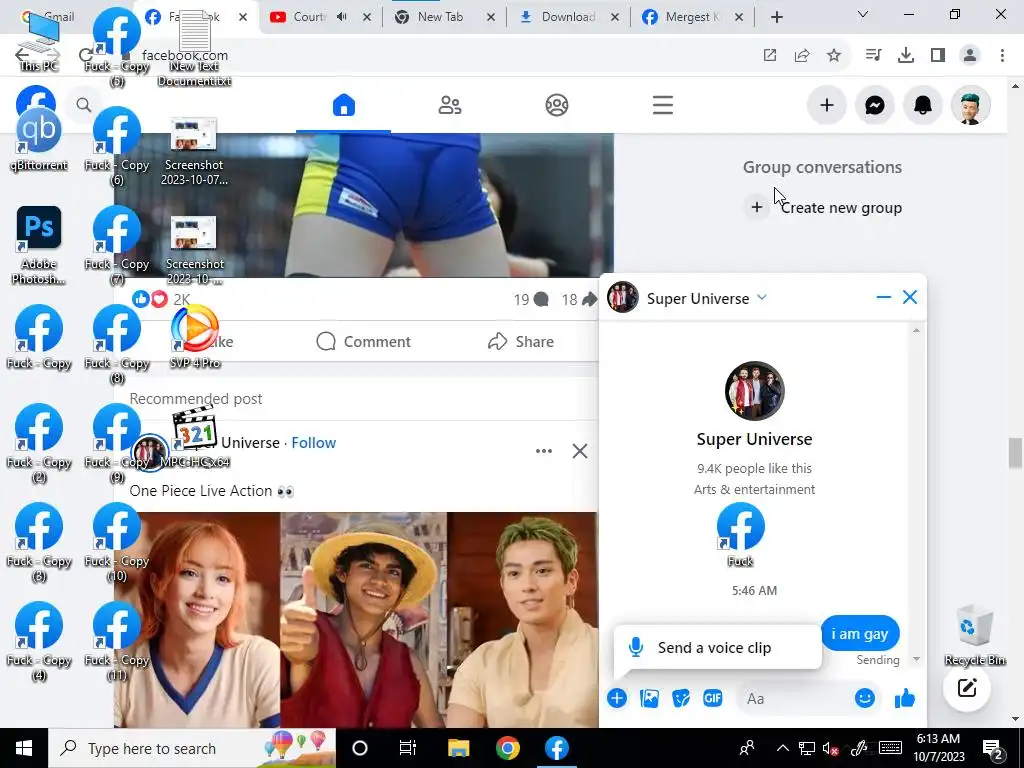Click the Comment button on the post
Screen dimensions: 1024x768
tap(363, 342)
